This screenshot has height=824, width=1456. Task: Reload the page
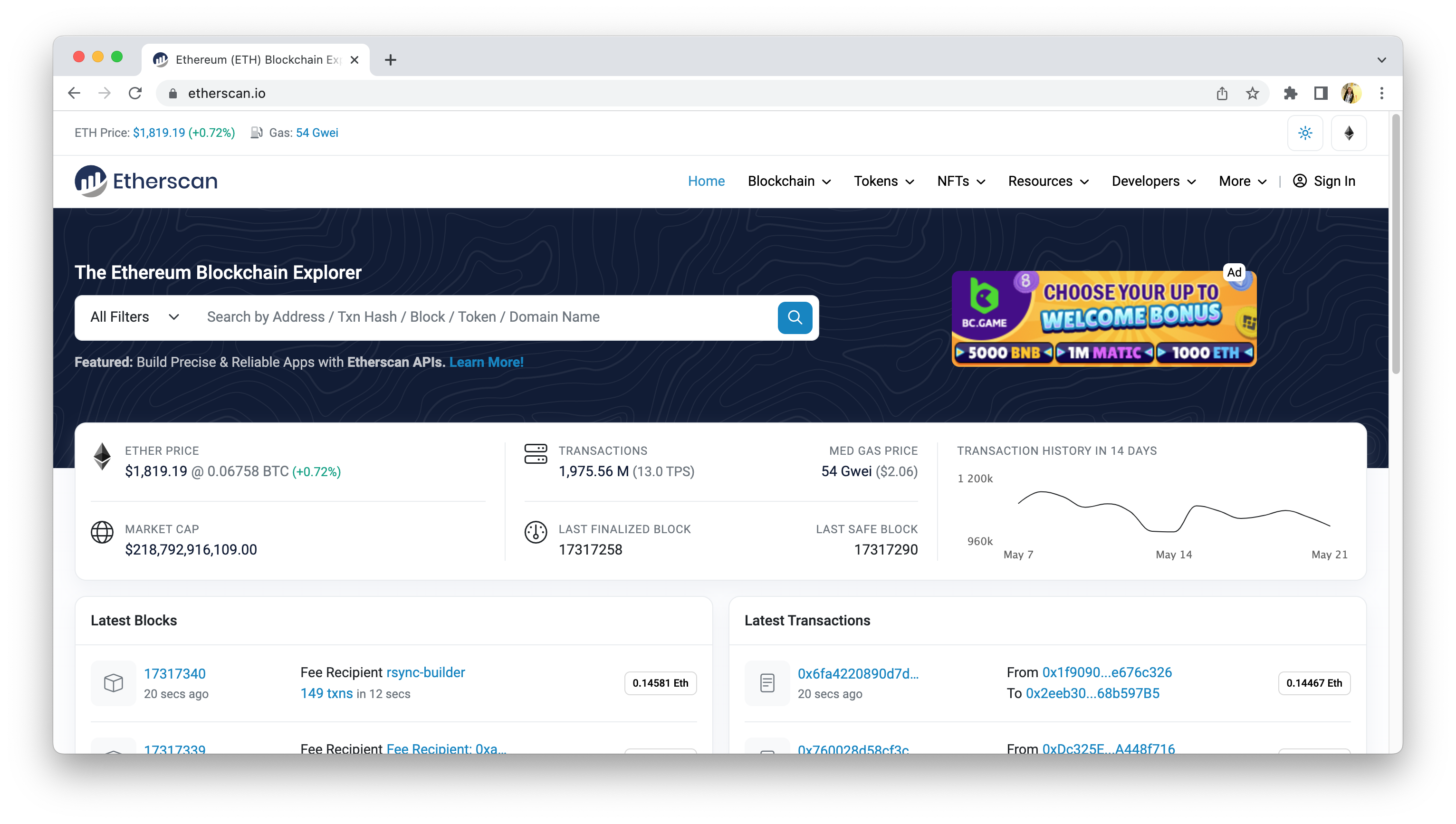coord(135,93)
